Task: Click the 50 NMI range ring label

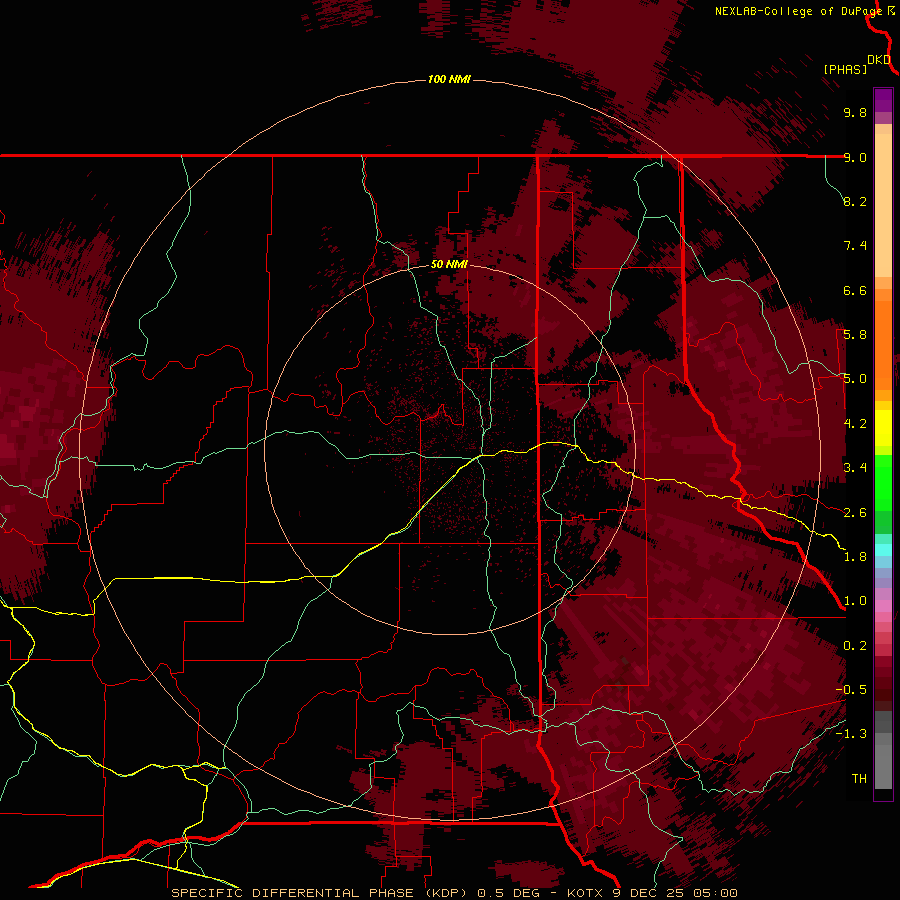Action: coord(449,264)
